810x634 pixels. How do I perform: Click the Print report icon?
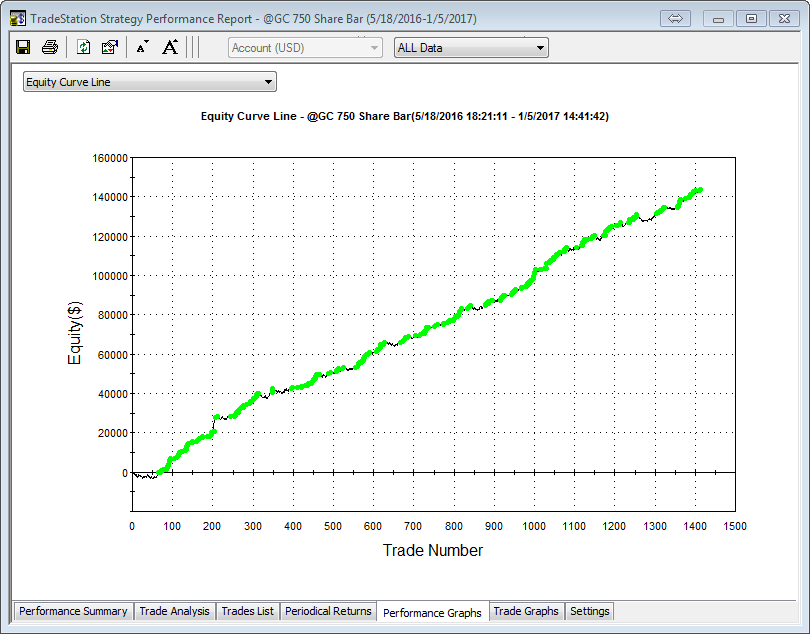pyautogui.click(x=49, y=47)
